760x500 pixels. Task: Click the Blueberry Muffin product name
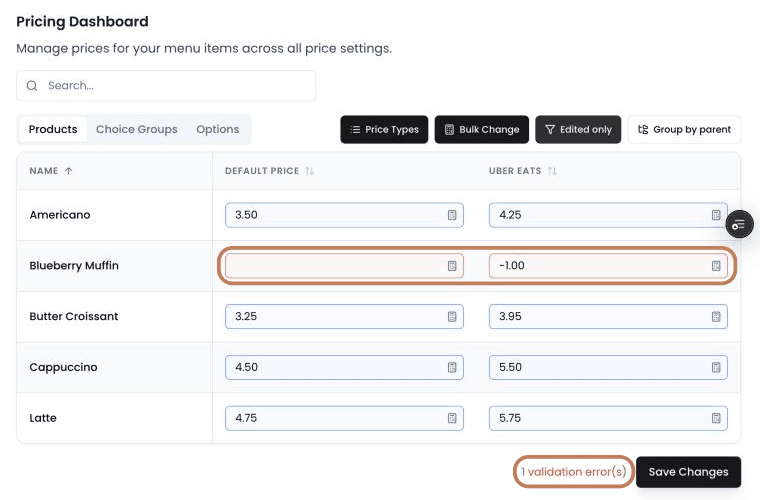pos(74,266)
